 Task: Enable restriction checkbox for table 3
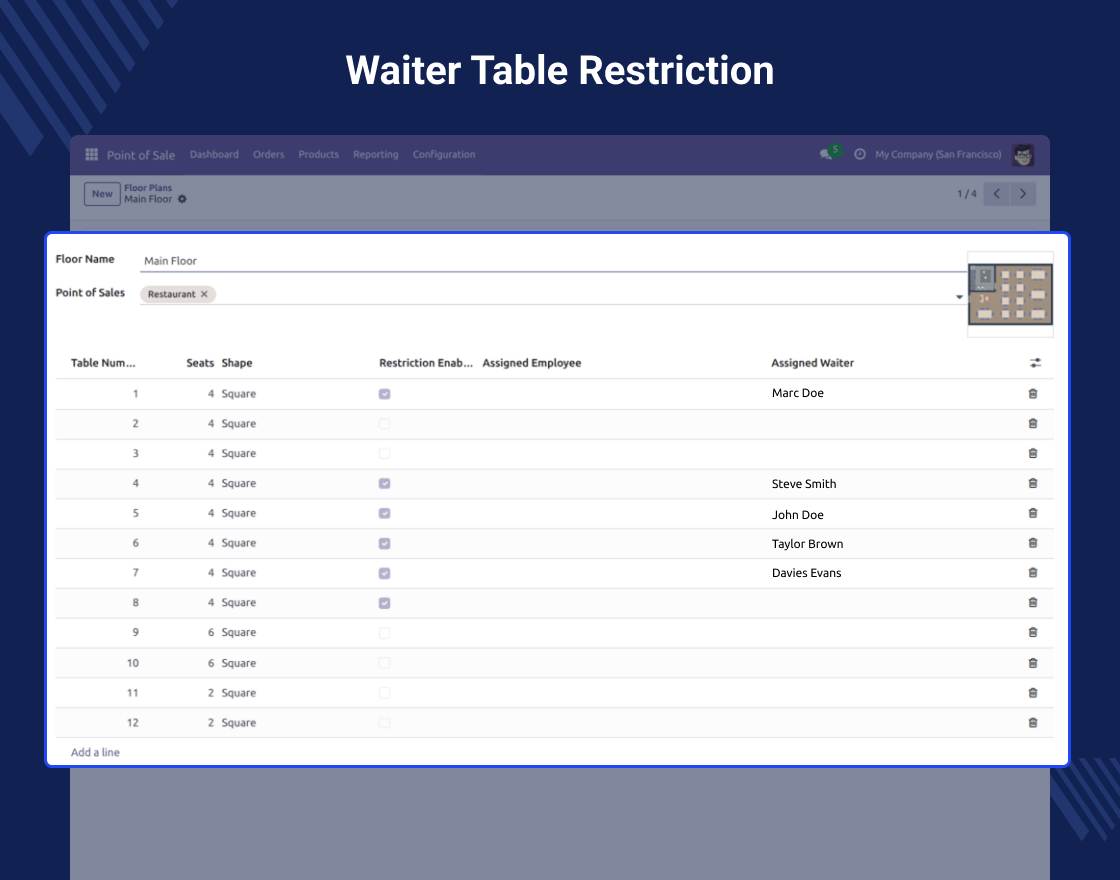384,454
